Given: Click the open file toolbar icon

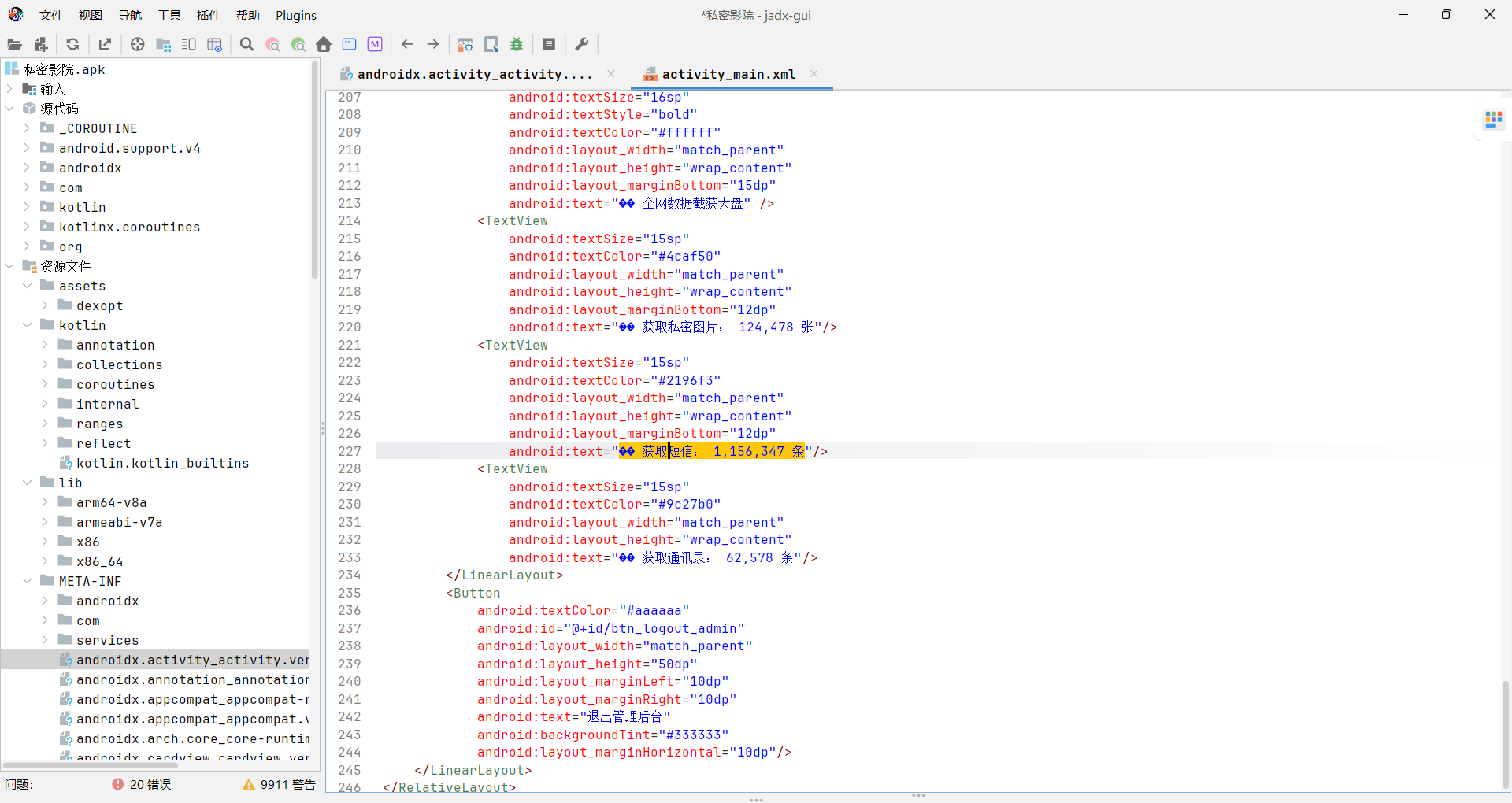Looking at the screenshot, I should pos(14,45).
